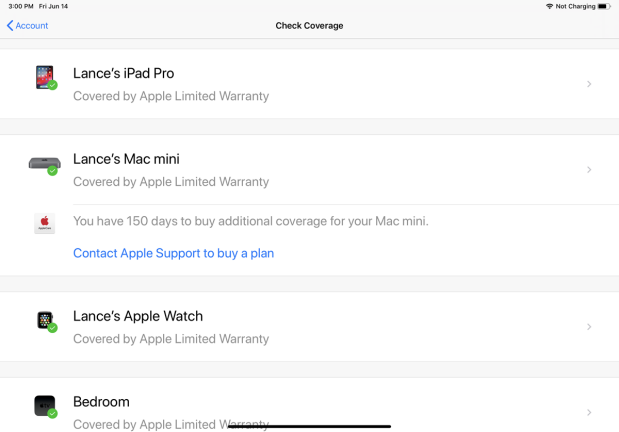This screenshot has width=619, height=432.
Task: Tap the Apple TV Bedroom icon
Action: pyautogui.click(x=45, y=406)
